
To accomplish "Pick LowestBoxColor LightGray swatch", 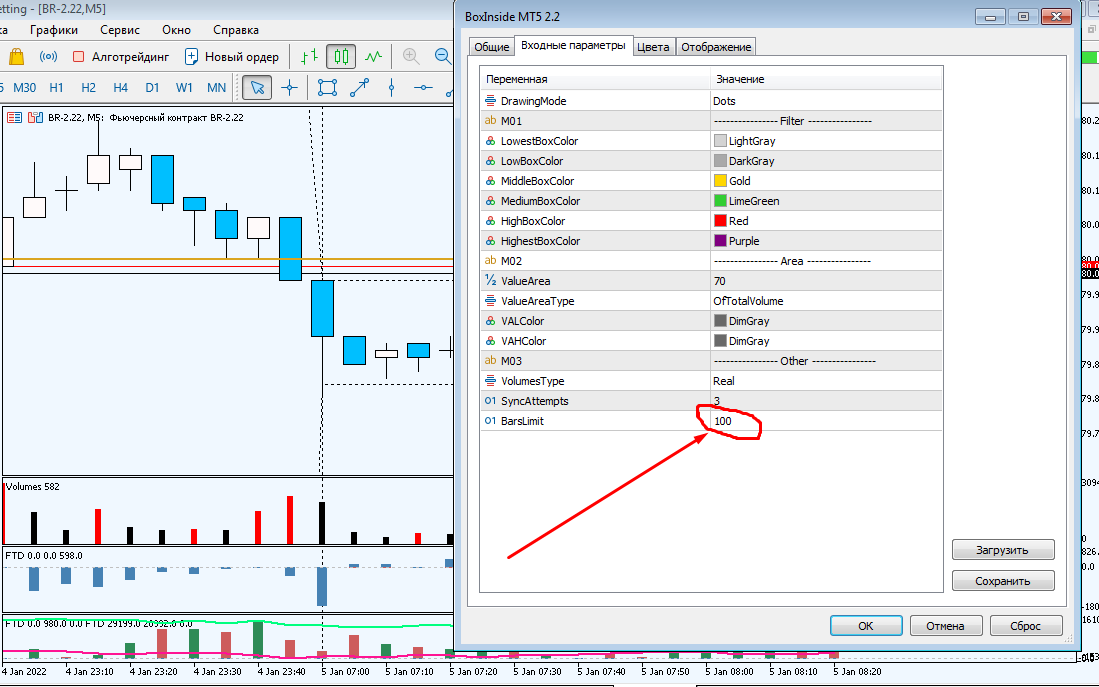I will pyautogui.click(x=720, y=140).
